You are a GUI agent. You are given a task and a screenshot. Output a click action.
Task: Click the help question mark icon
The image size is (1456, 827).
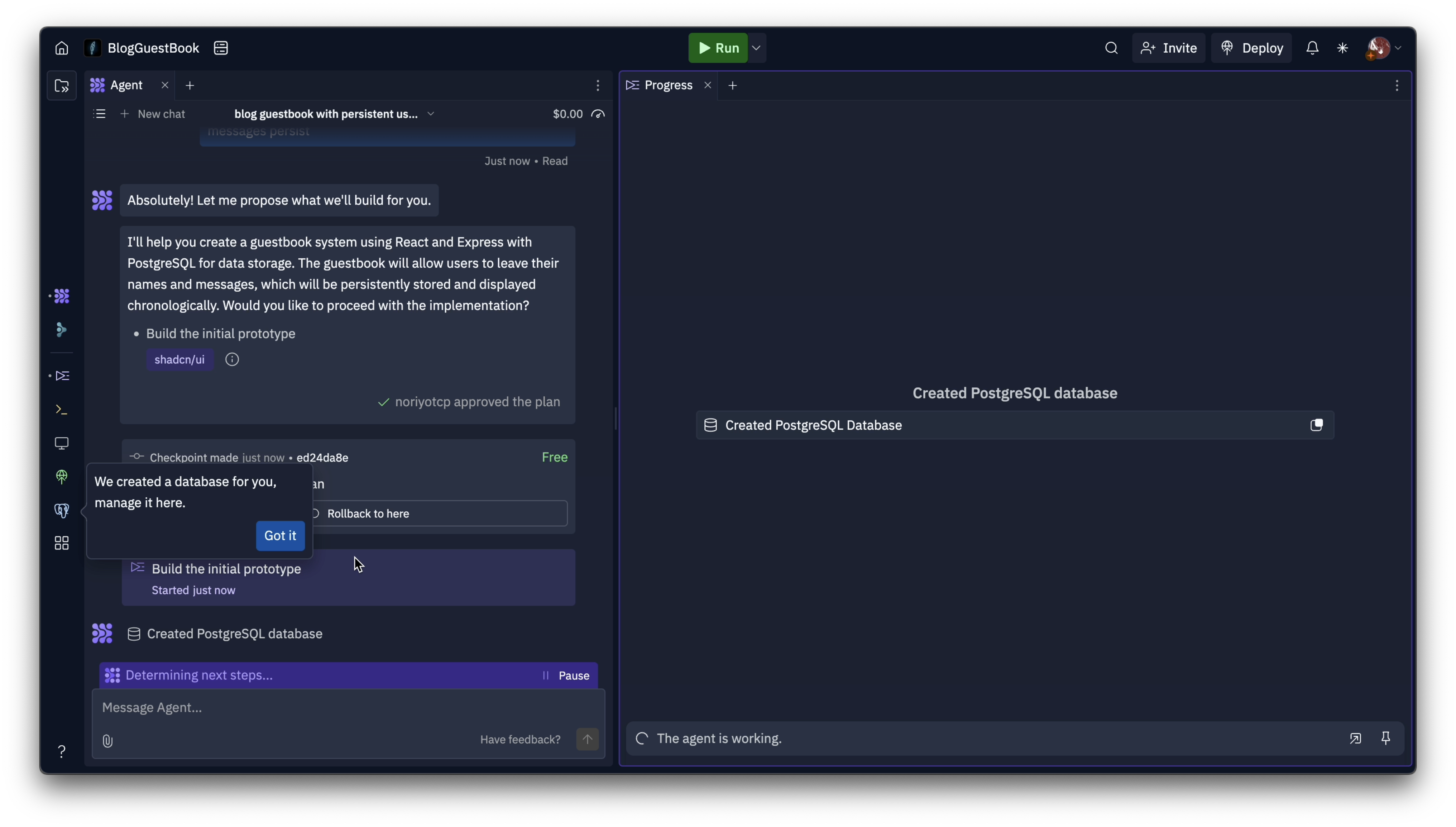(61, 751)
